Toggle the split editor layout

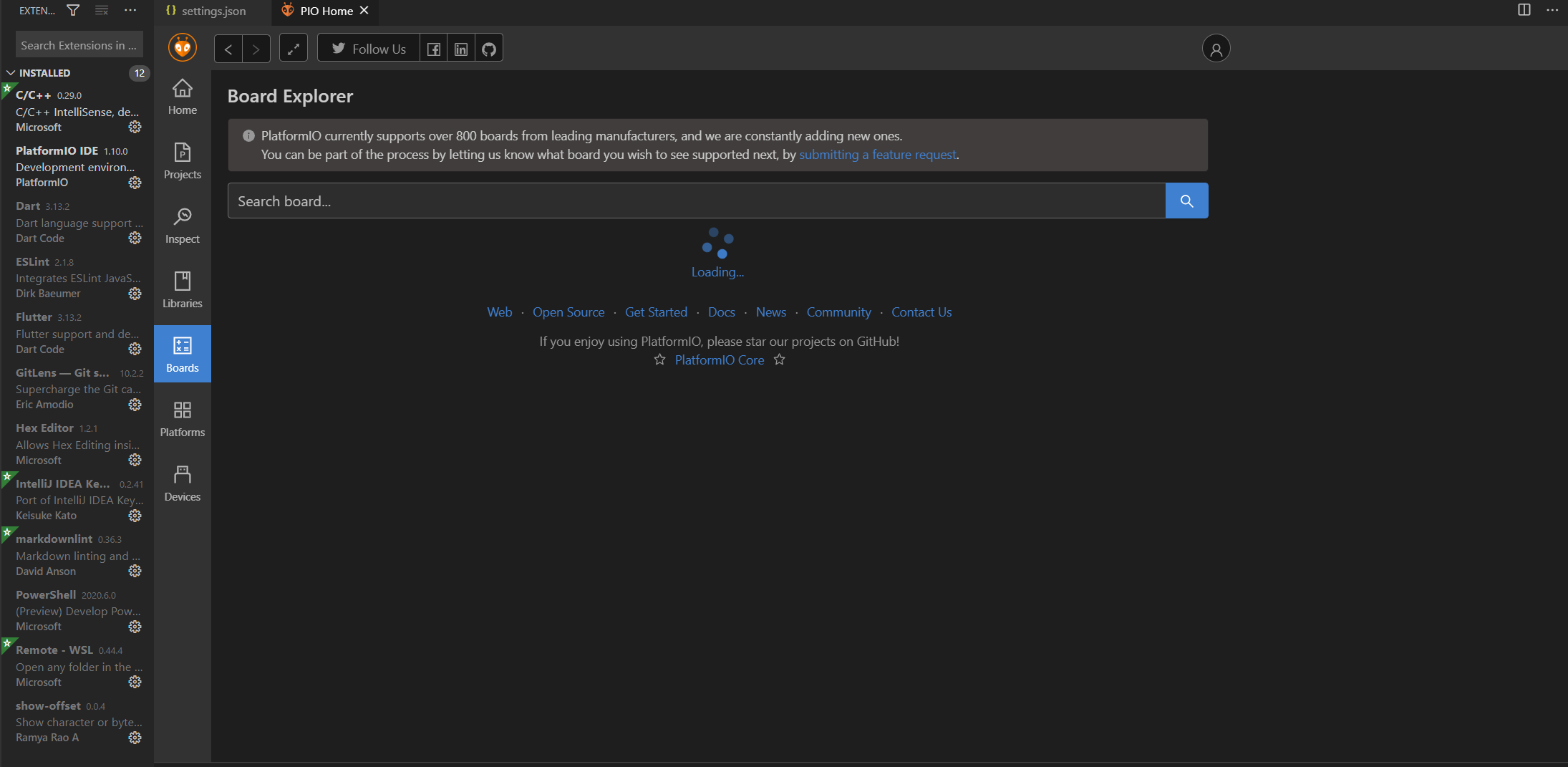(x=1524, y=10)
